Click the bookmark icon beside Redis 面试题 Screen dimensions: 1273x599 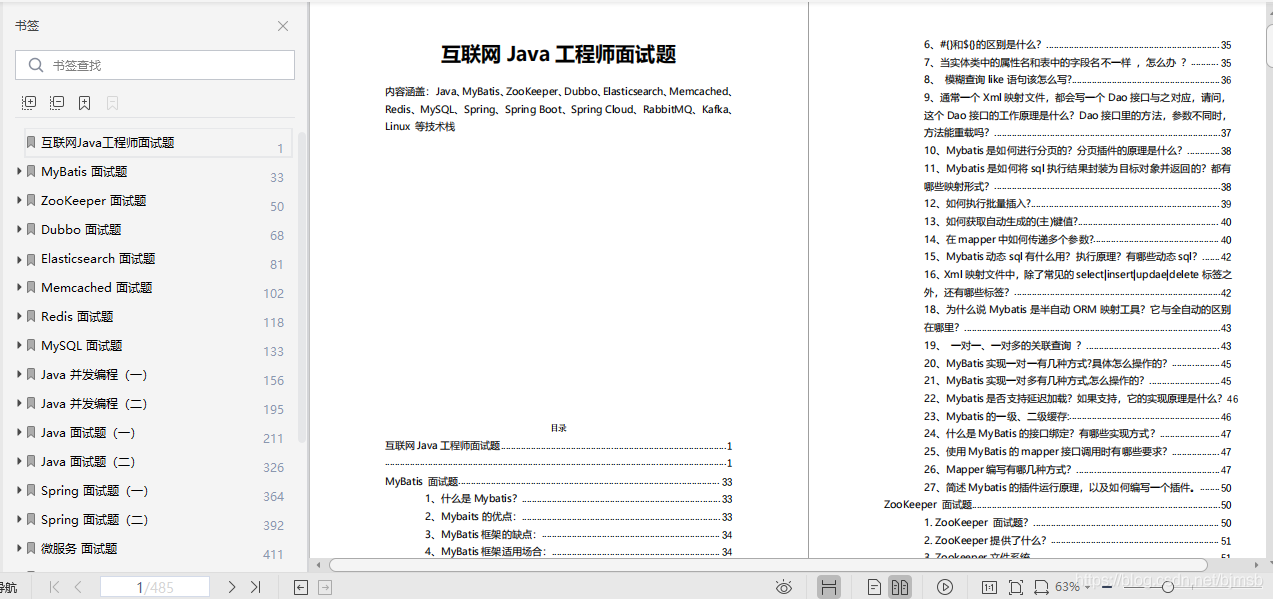pyautogui.click(x=32, y=316)
